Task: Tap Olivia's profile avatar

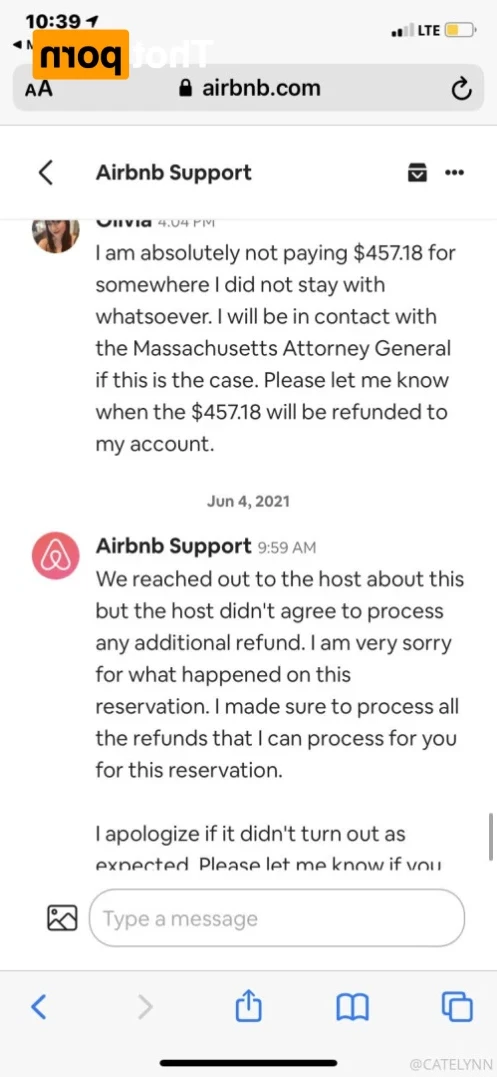Action: [x=56, y=233]
